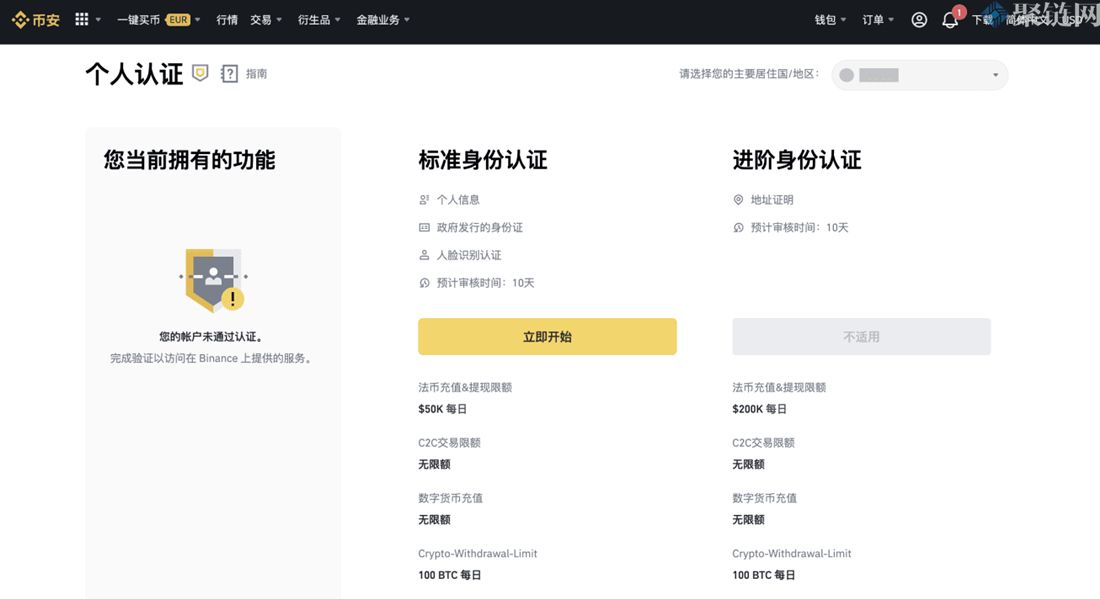The height and width of the screenshot is (599, 1100).
Task: Click the 个人信息 person icon
Action: tap(424, 199)
